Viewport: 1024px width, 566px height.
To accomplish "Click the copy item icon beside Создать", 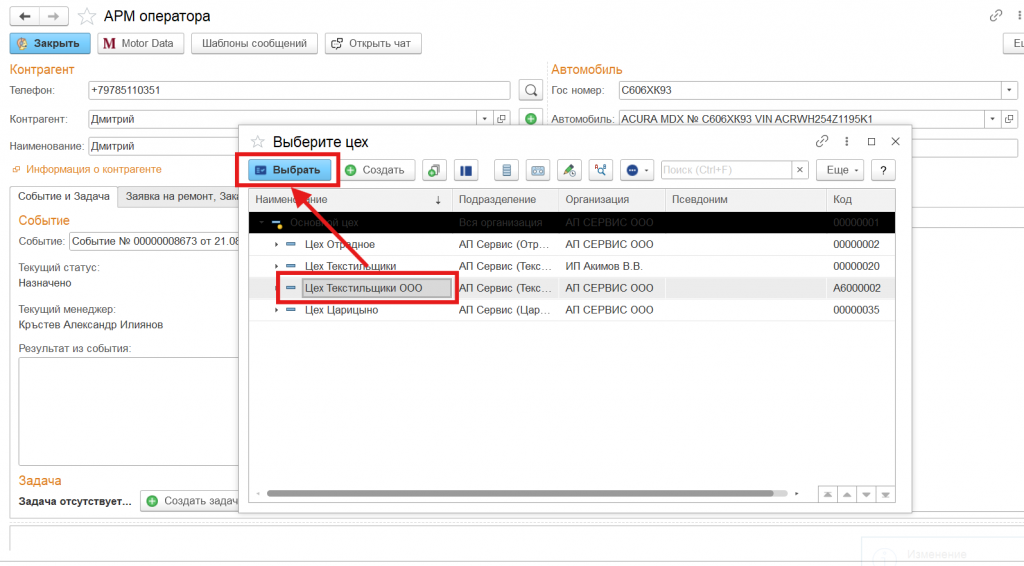I will click(x=434, y=170).
